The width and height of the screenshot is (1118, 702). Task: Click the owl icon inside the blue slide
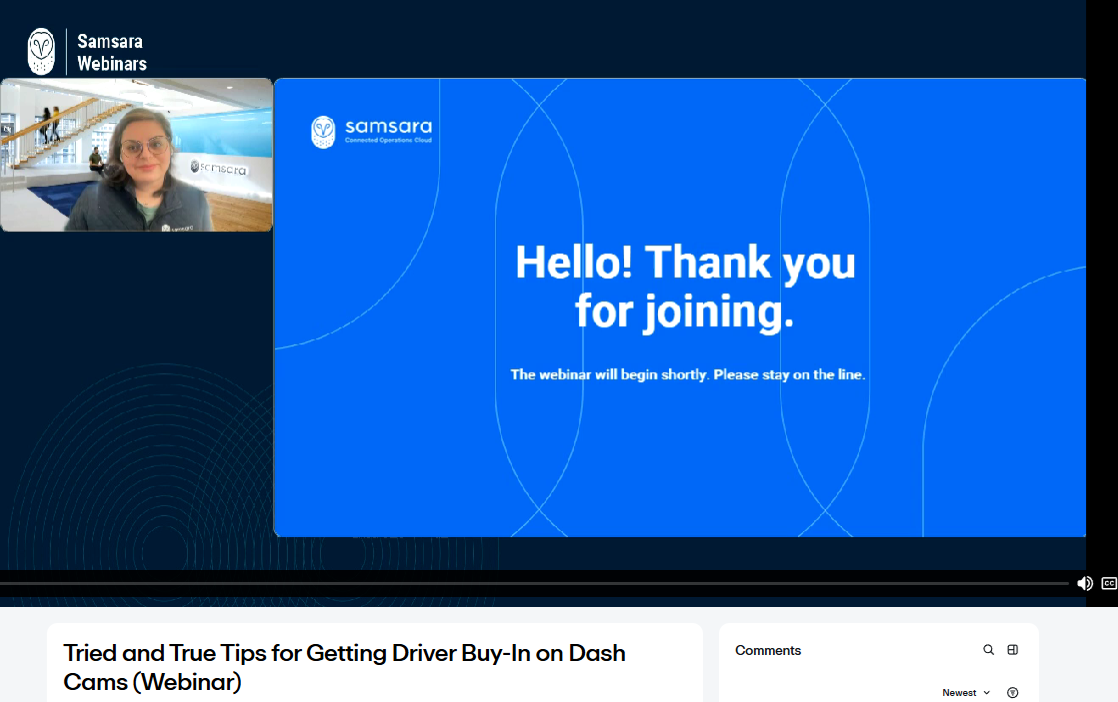(323, 132)
